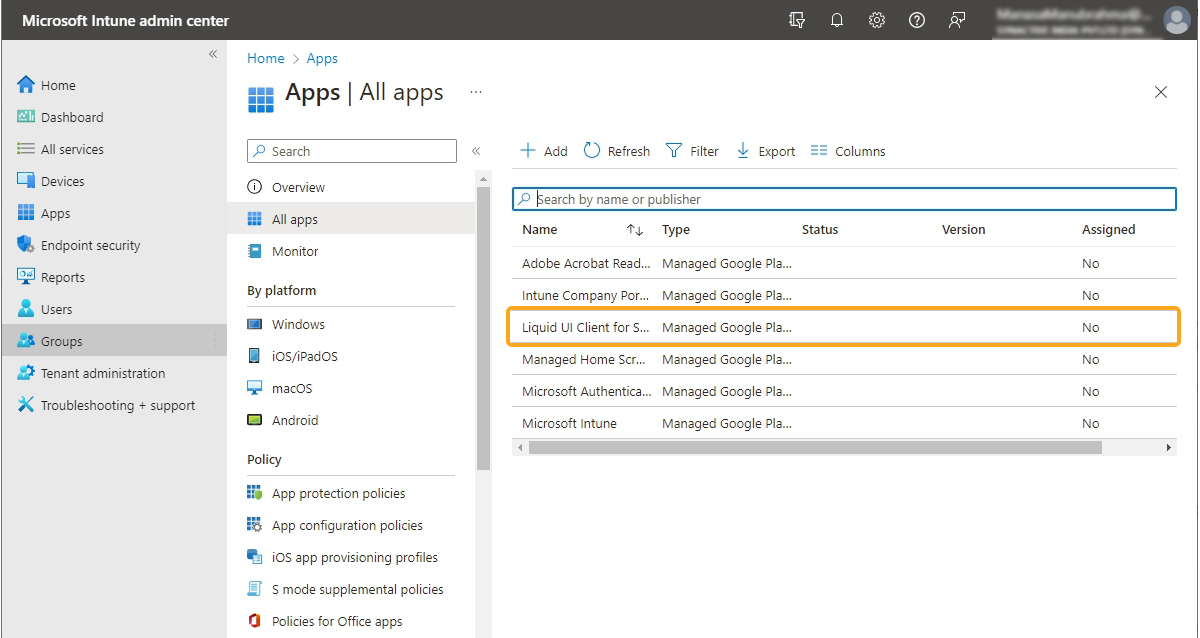Open Tenant administration in sidebar
The height and width of the screenshot is (638, 1200).
102,373
